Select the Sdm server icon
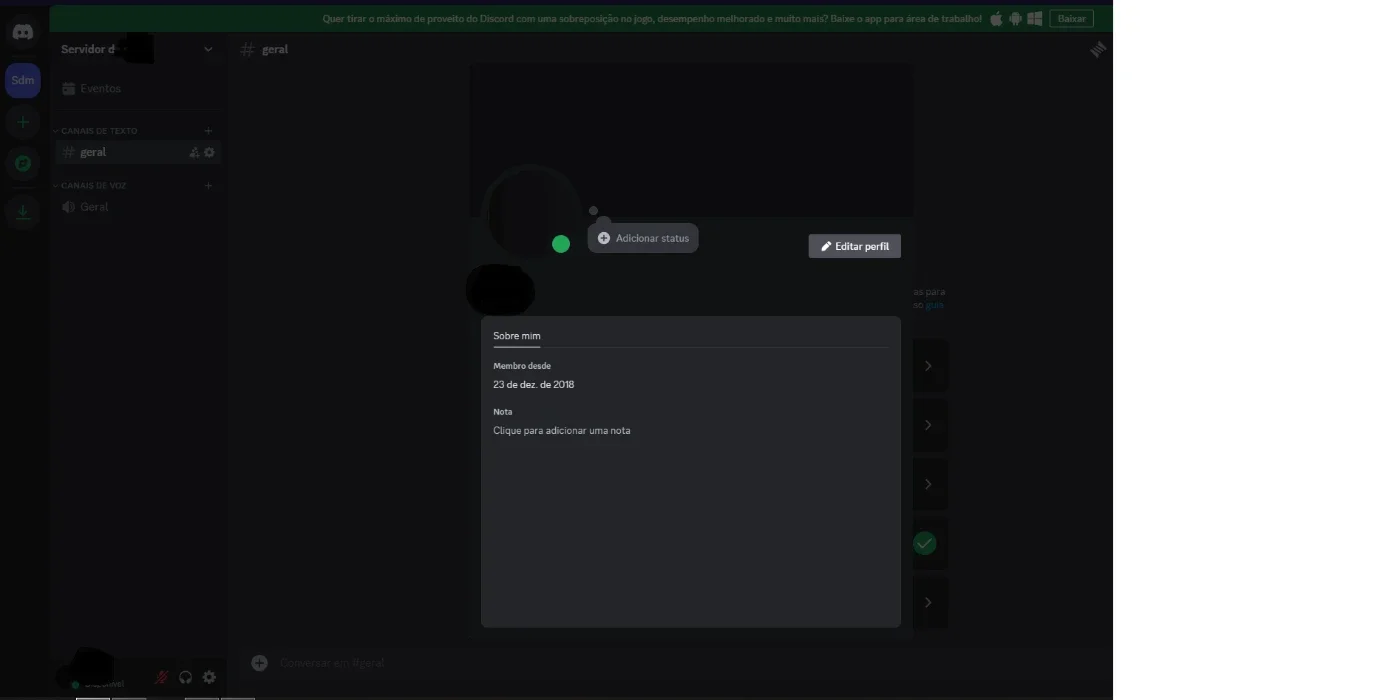 pyautogui.click(x=22, y=80)
